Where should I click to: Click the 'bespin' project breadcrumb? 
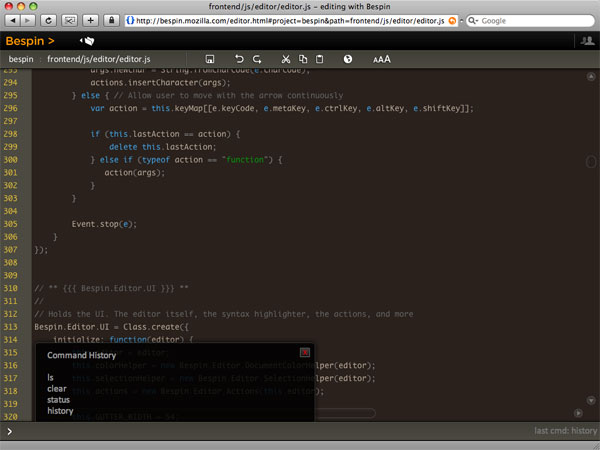pyautogui.click(x=21, y=60)
